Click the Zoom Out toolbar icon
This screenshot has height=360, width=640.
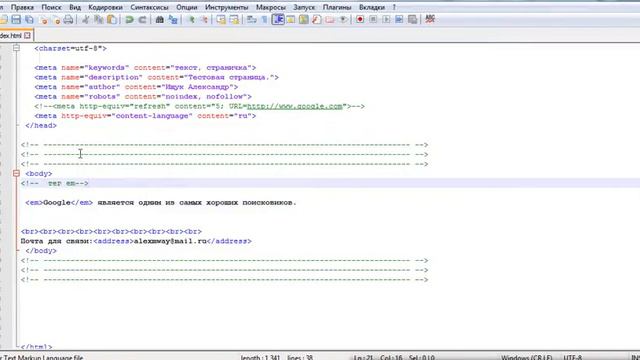(204, 19)
